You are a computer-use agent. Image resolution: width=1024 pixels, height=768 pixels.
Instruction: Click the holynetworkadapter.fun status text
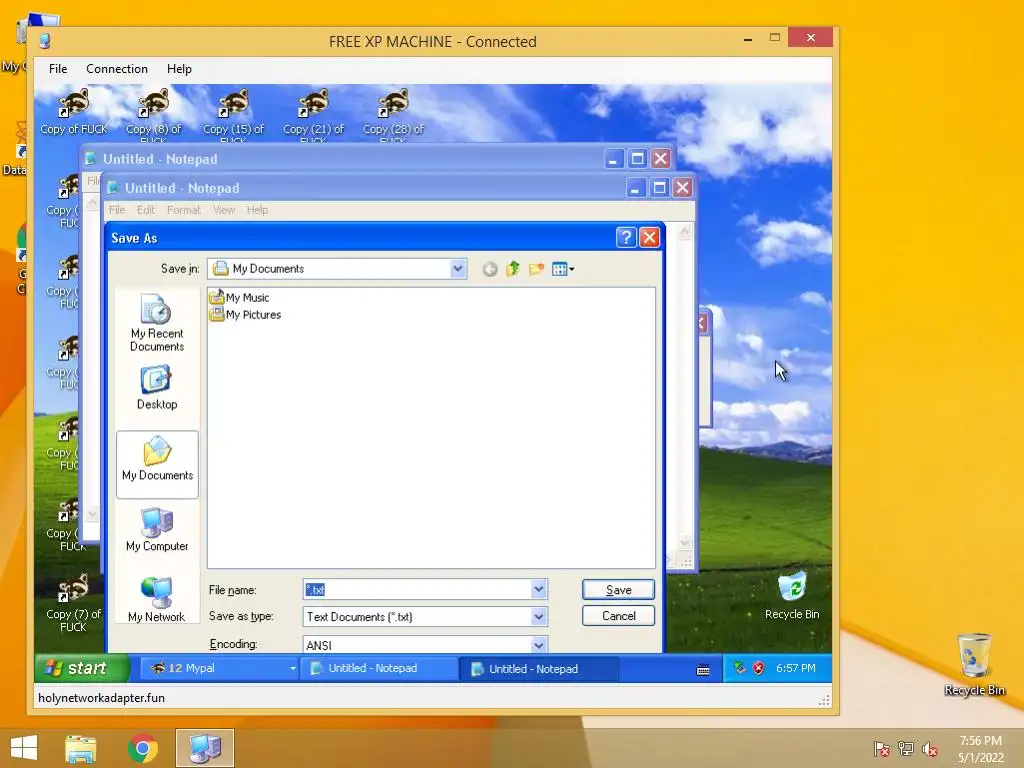(101, 697)
